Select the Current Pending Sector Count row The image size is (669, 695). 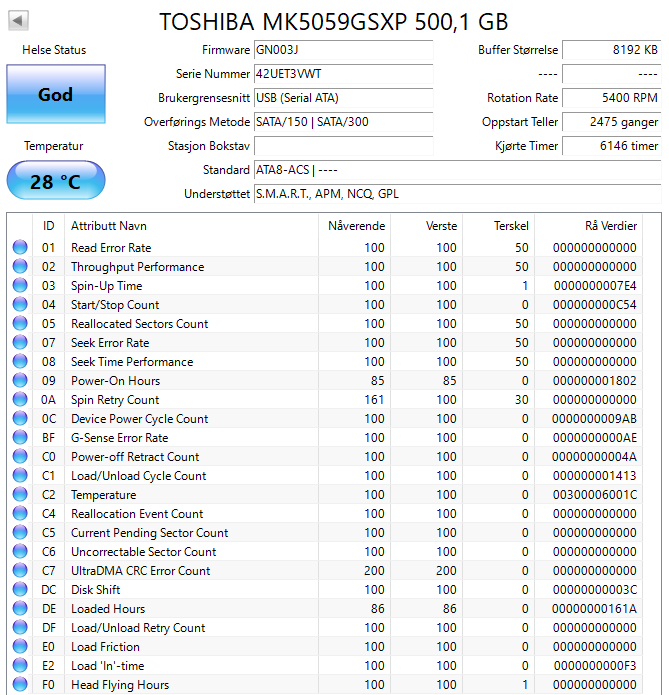coord(149,533)
